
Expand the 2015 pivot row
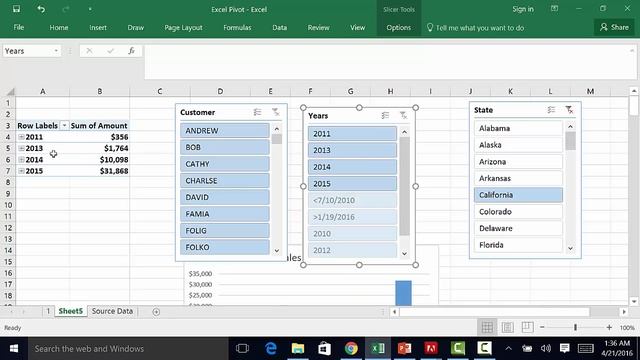[21, 171]
